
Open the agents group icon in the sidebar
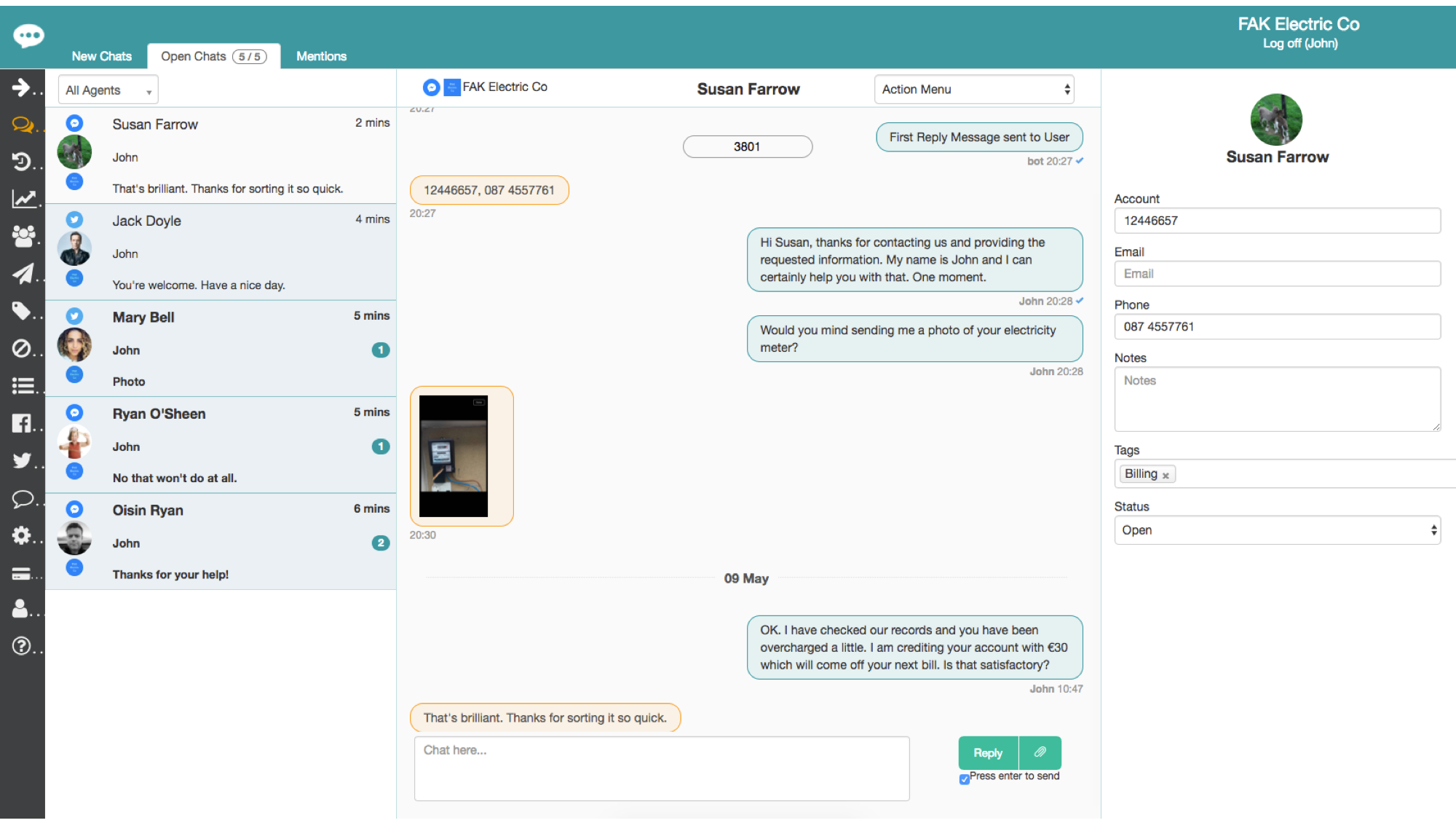[x=23, y=236]
